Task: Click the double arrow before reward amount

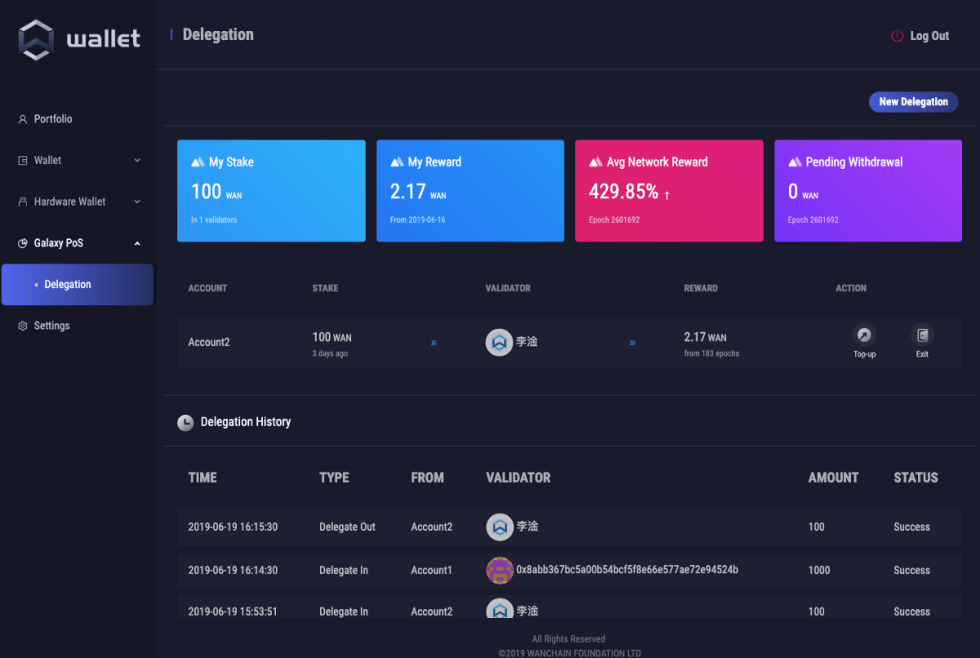Action: [633, 343]
